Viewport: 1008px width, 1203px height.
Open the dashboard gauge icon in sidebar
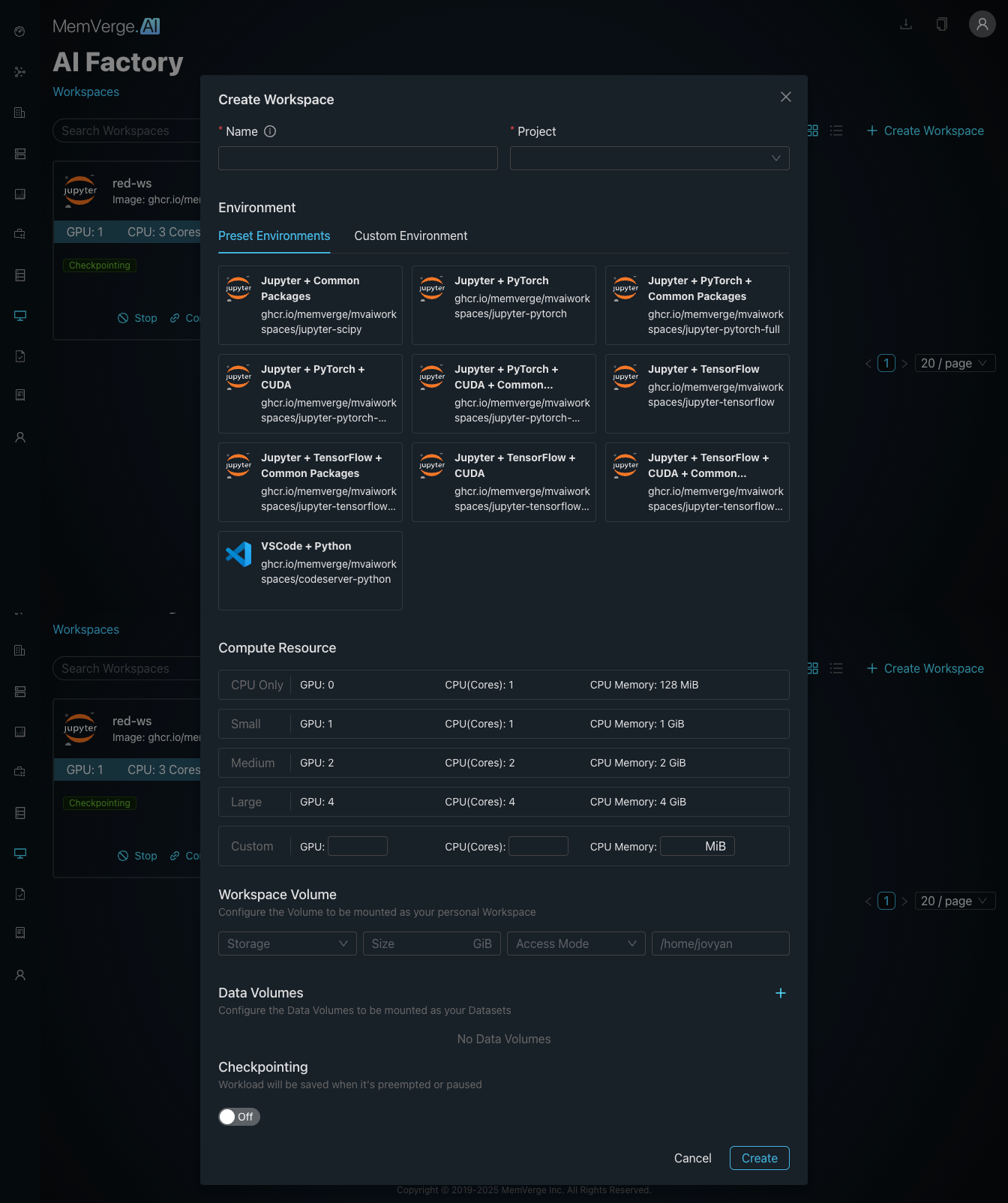pyautogui.click(x=20, y=31)
